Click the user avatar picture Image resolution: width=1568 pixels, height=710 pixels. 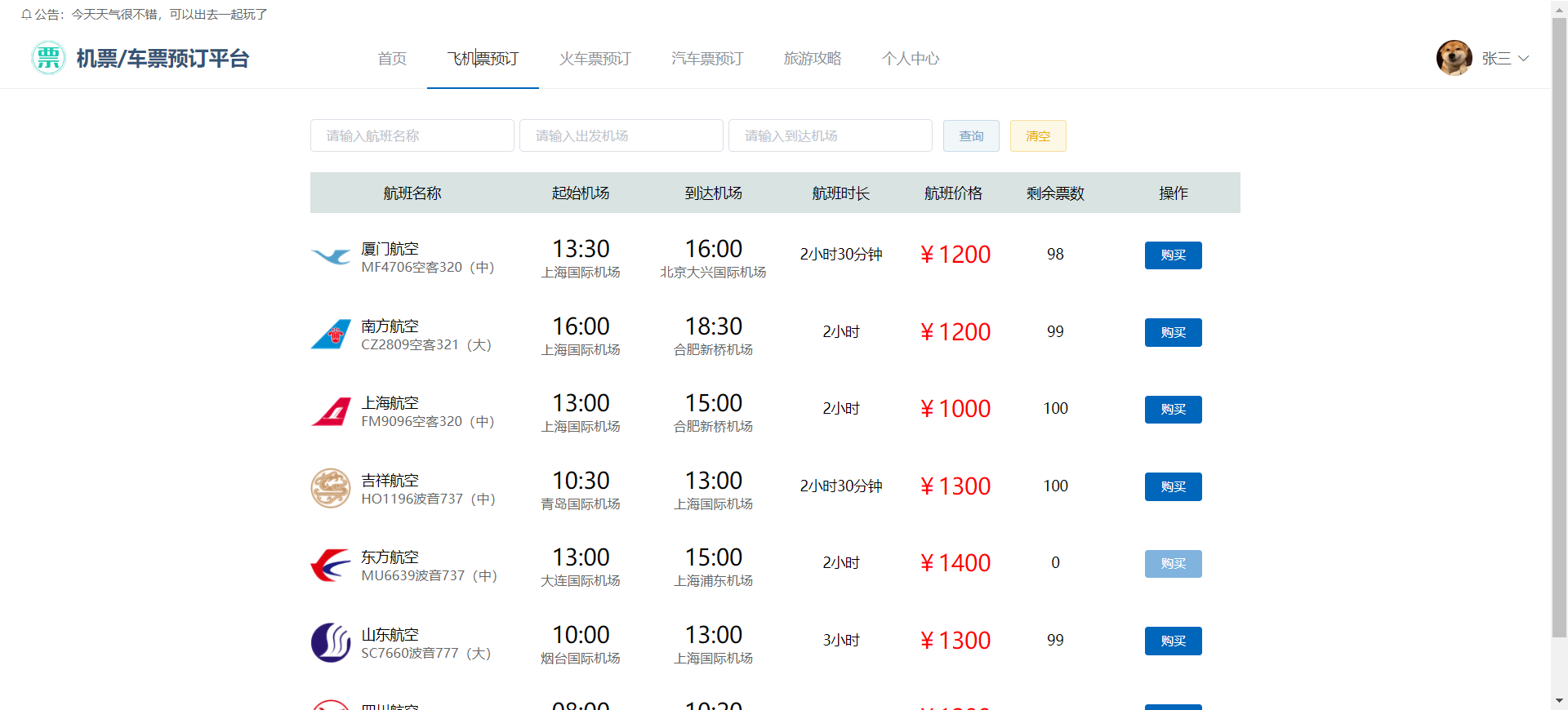pos(1454,58)
